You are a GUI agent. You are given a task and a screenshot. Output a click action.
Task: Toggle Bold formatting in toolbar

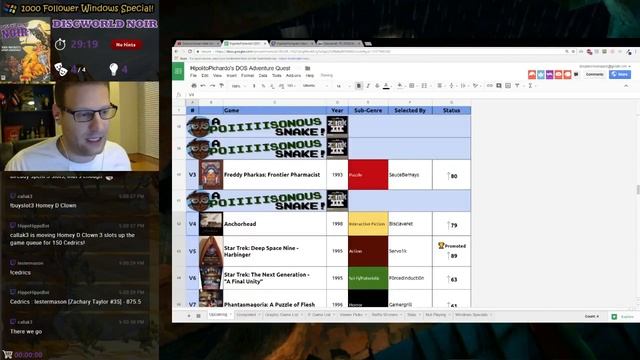pos(359,86)
